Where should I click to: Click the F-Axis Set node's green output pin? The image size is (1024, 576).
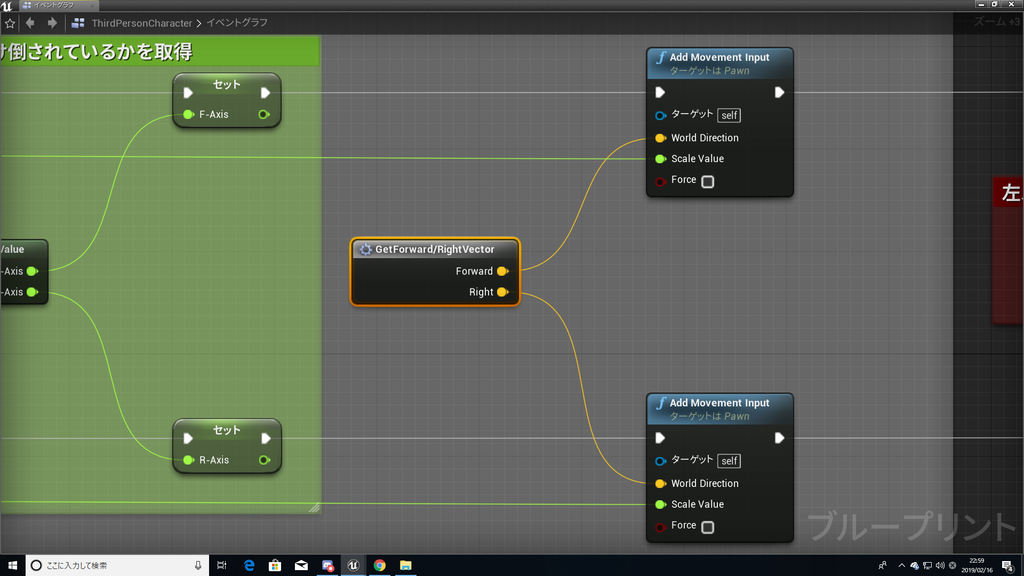[264, 114]
